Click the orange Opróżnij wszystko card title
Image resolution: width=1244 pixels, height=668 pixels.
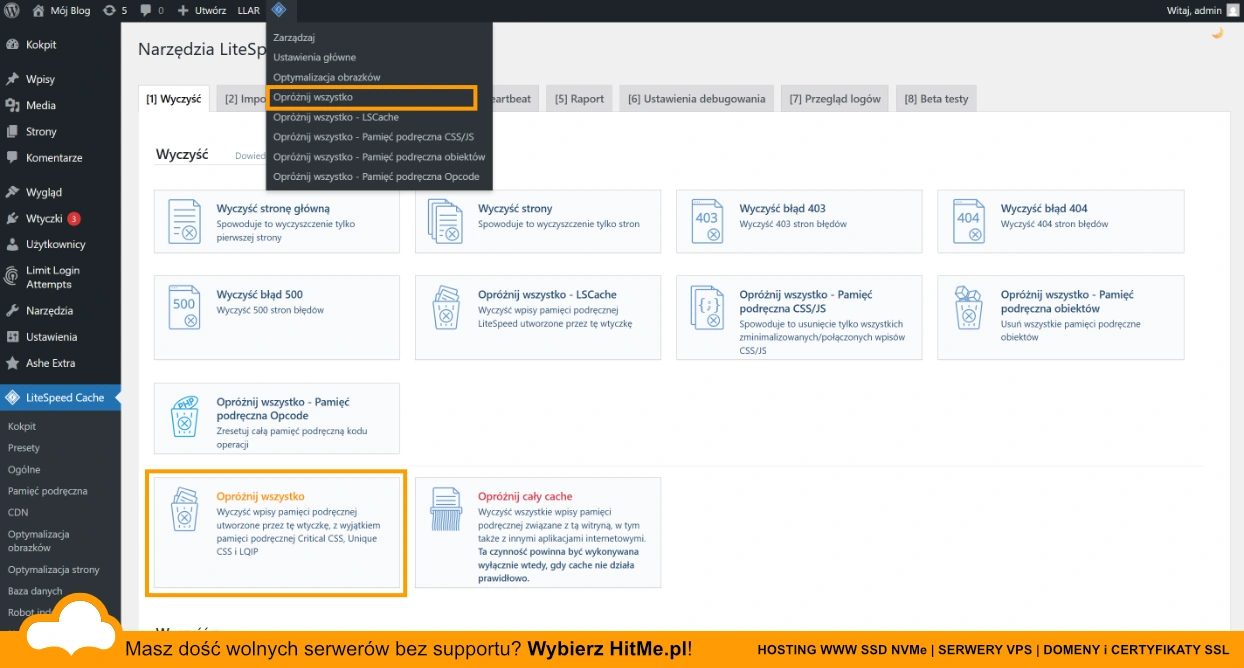(x=260, y=496)
